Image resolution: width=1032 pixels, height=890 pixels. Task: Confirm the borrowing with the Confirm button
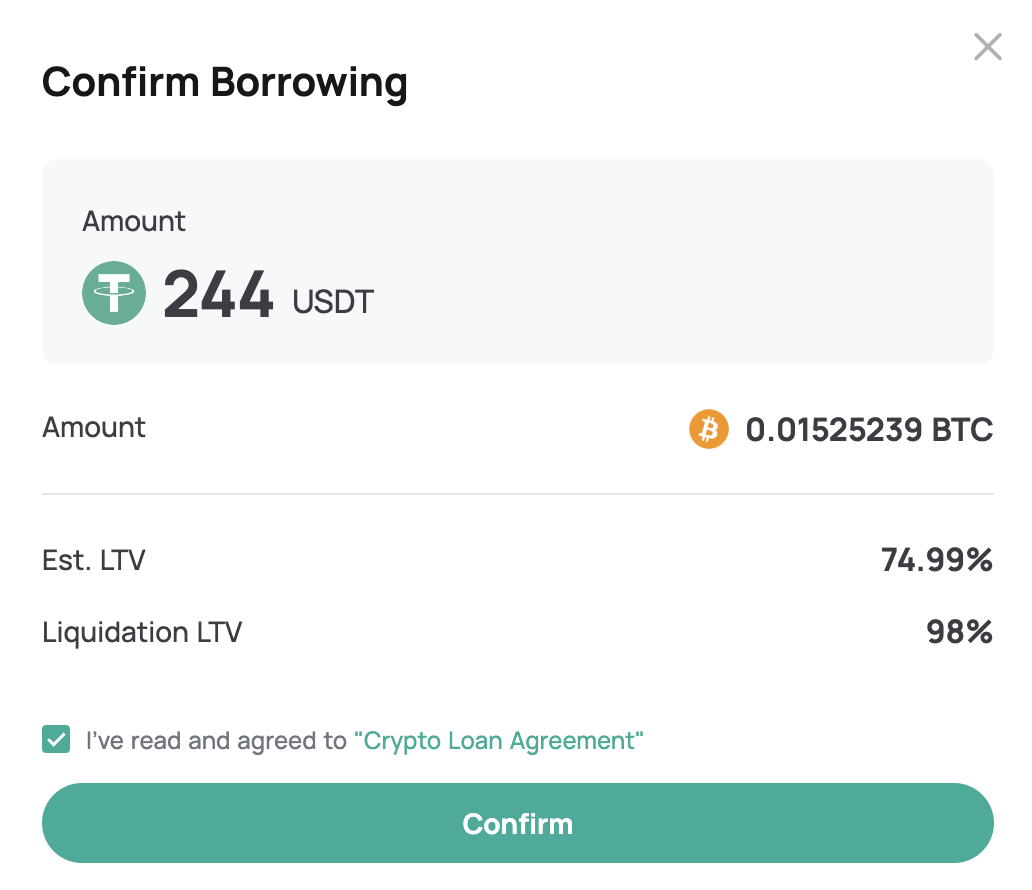tap(517, 823)
